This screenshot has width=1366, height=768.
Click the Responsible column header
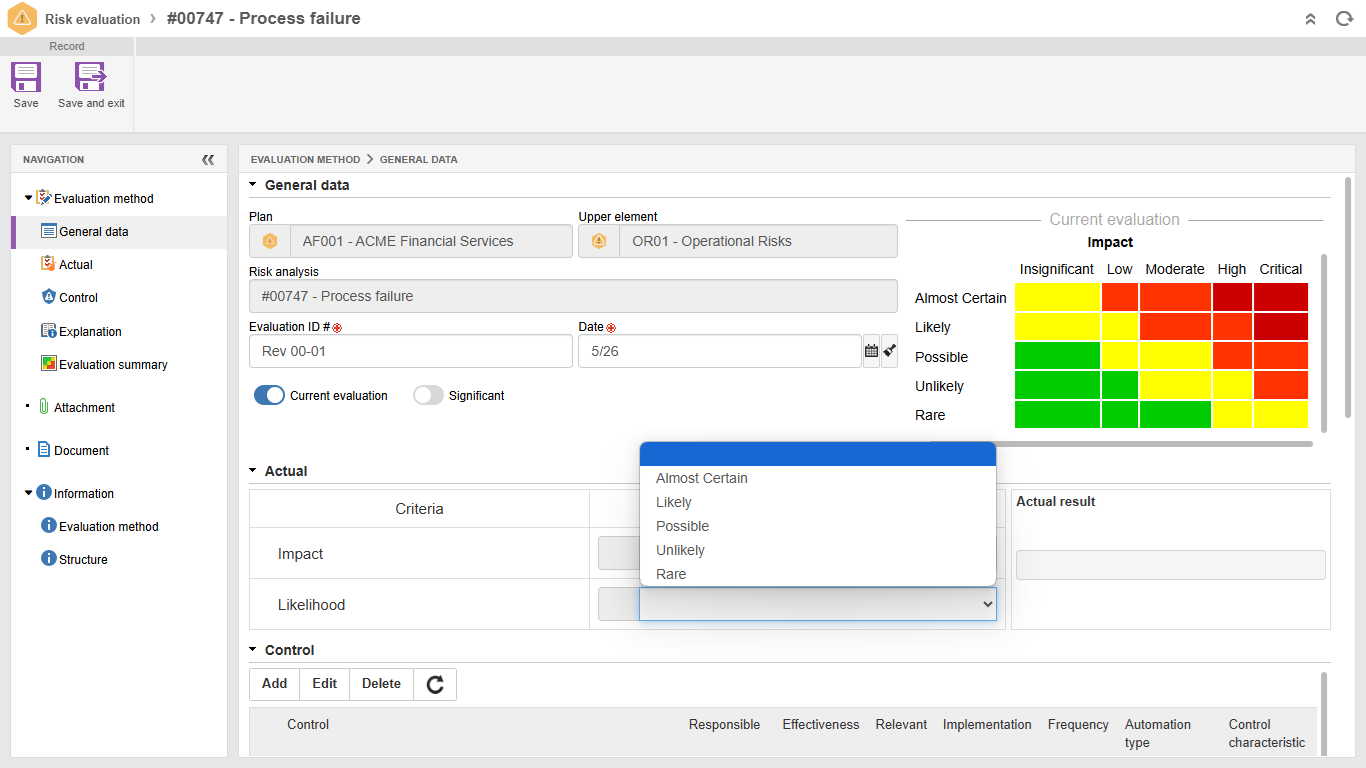(724, 725)
